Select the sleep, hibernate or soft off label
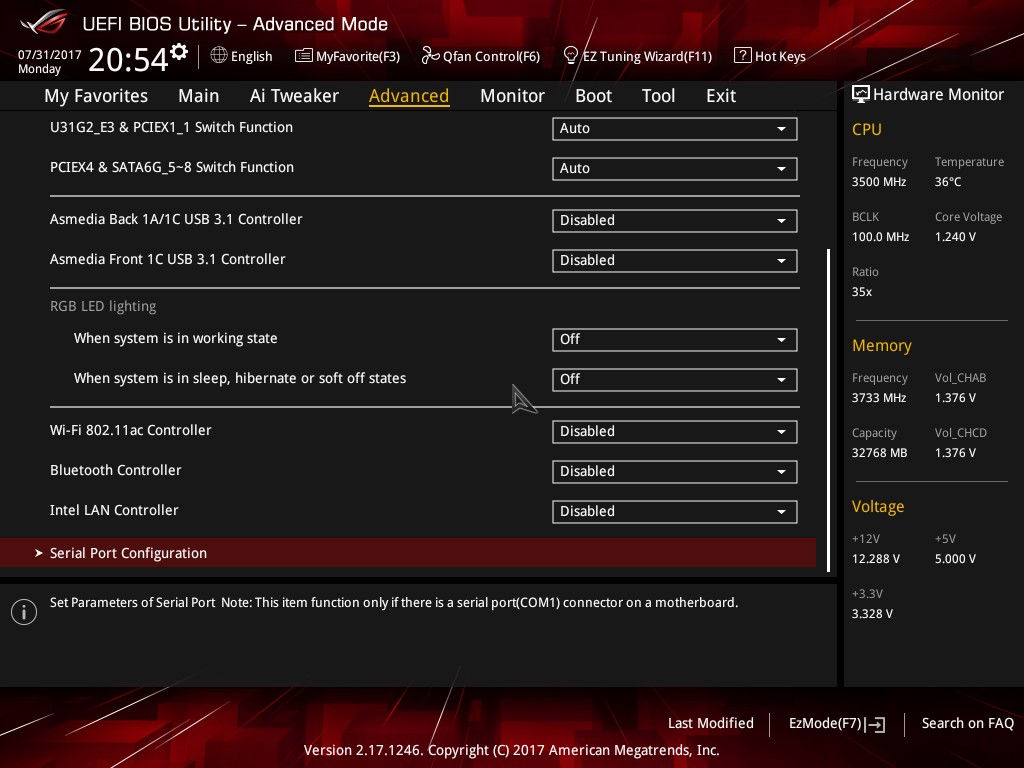This screenshot has height=768, width=1024. (240, 378)
